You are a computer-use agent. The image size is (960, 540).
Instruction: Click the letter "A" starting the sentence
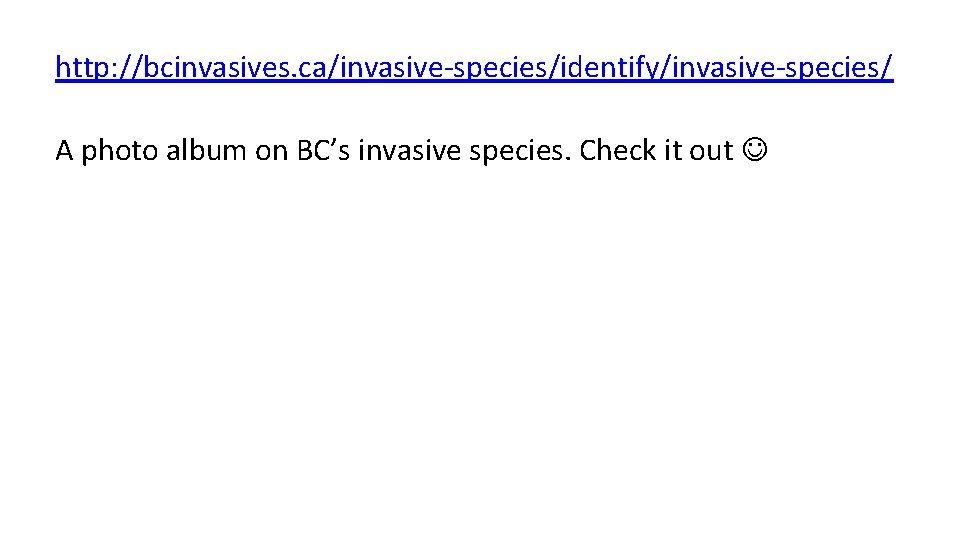pos(64,151)
